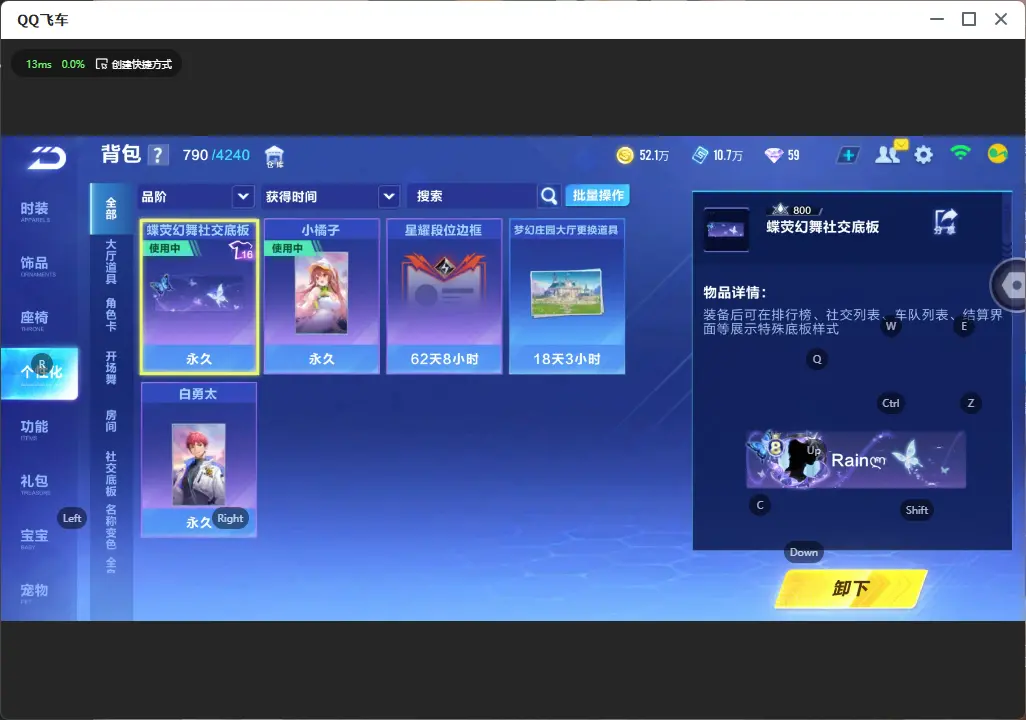
Task: Click the 0.0% usage indicator
Action: tap(73, 64)
